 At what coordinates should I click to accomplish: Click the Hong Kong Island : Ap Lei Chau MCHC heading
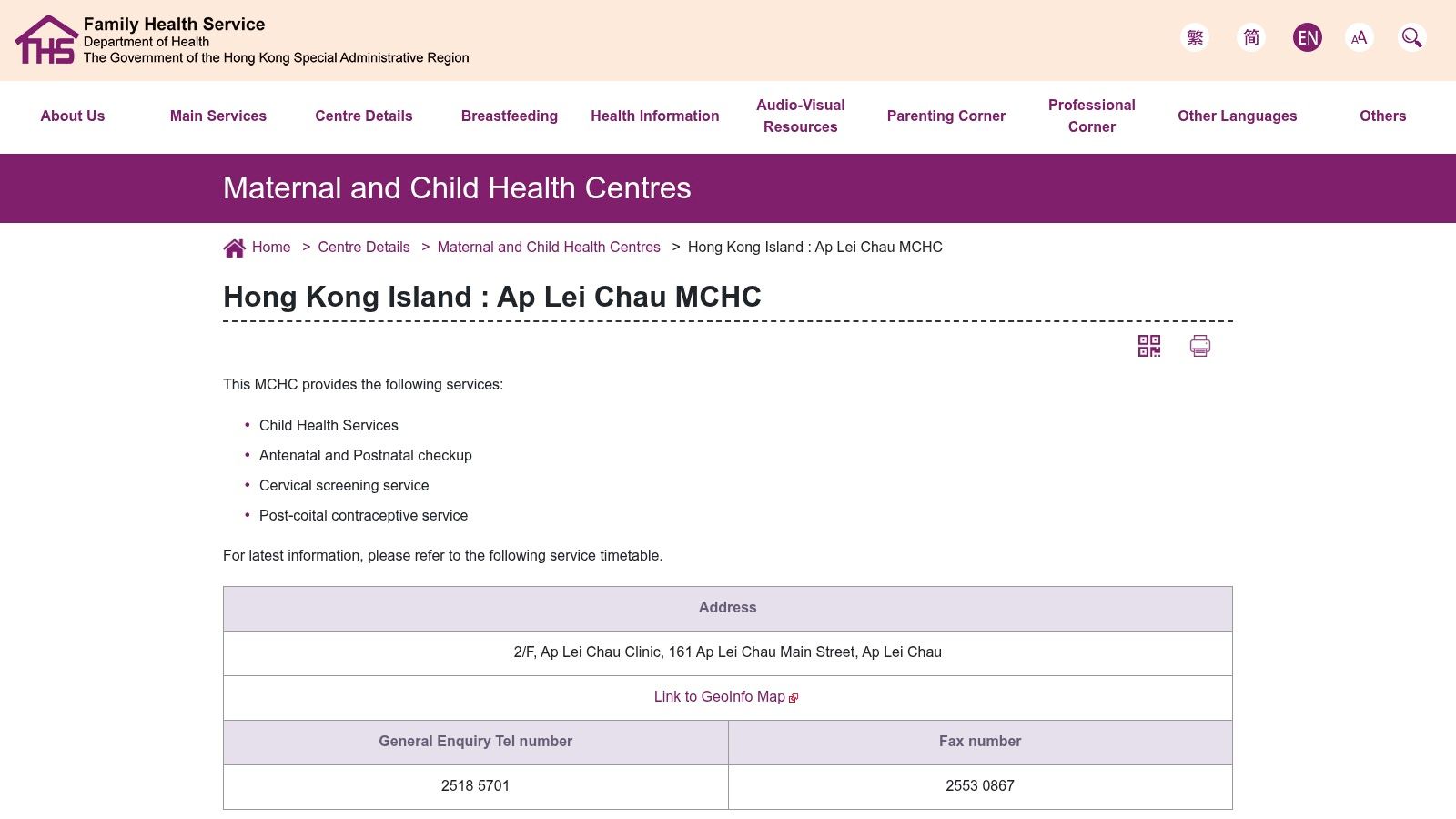[492, 297]
